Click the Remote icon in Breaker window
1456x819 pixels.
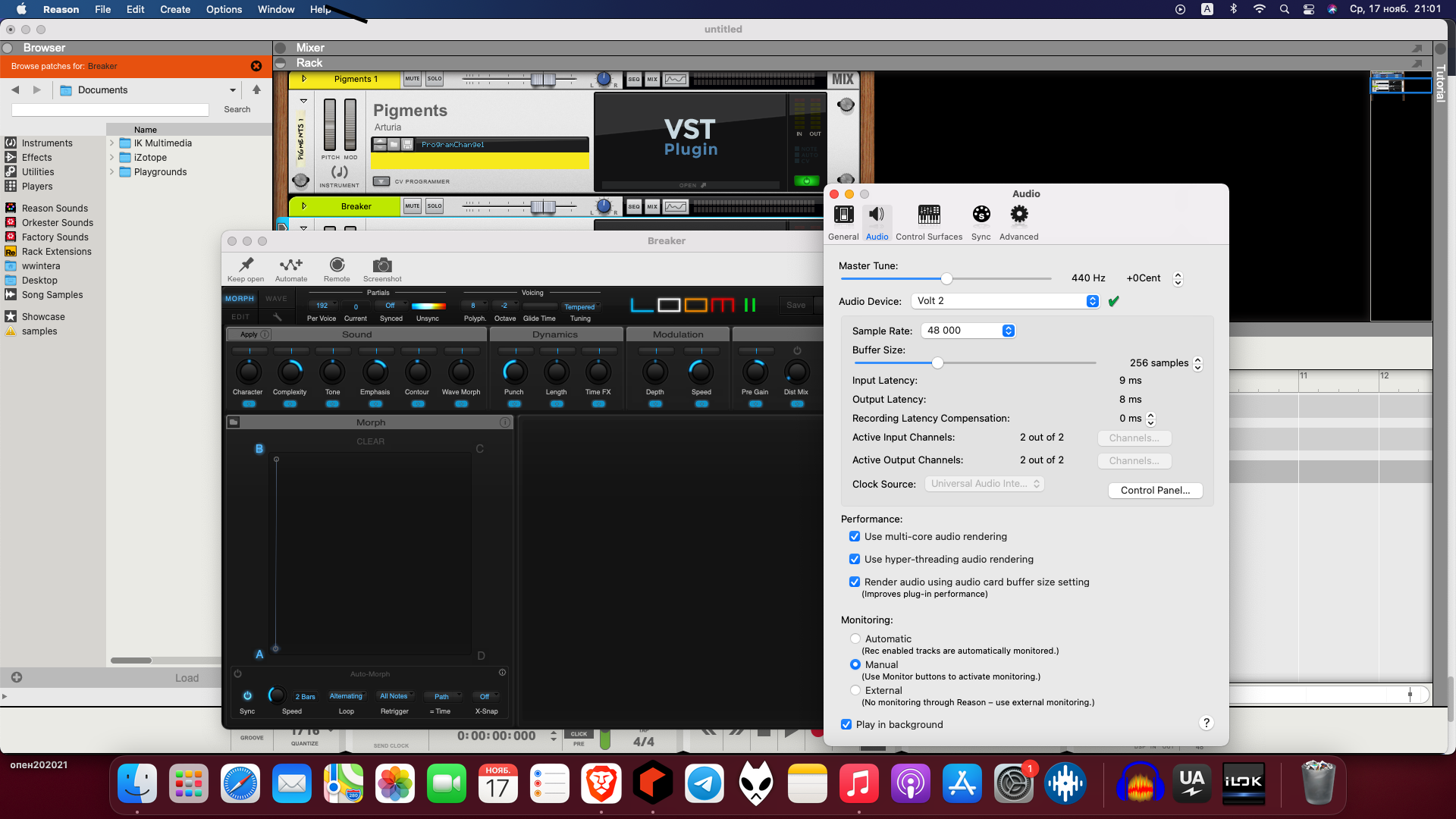337,265
